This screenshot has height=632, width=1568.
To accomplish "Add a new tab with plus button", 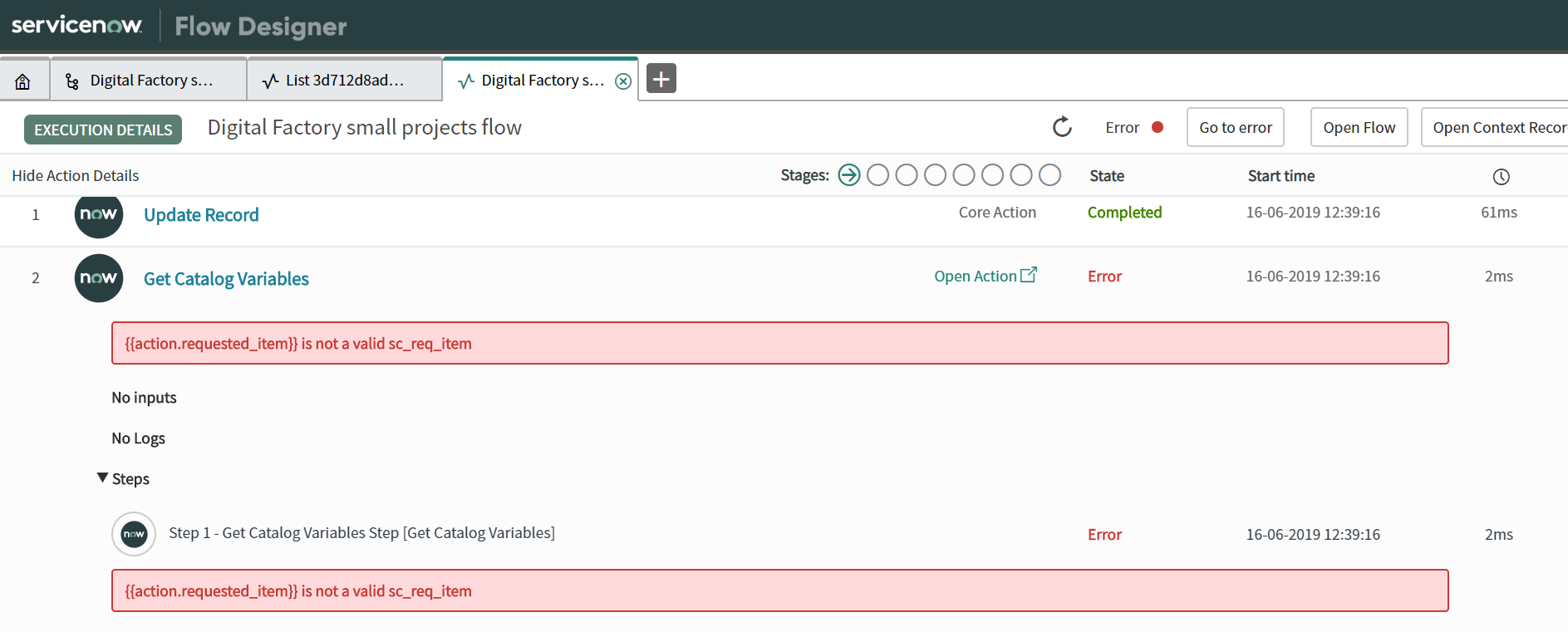I will pos(661,79).
